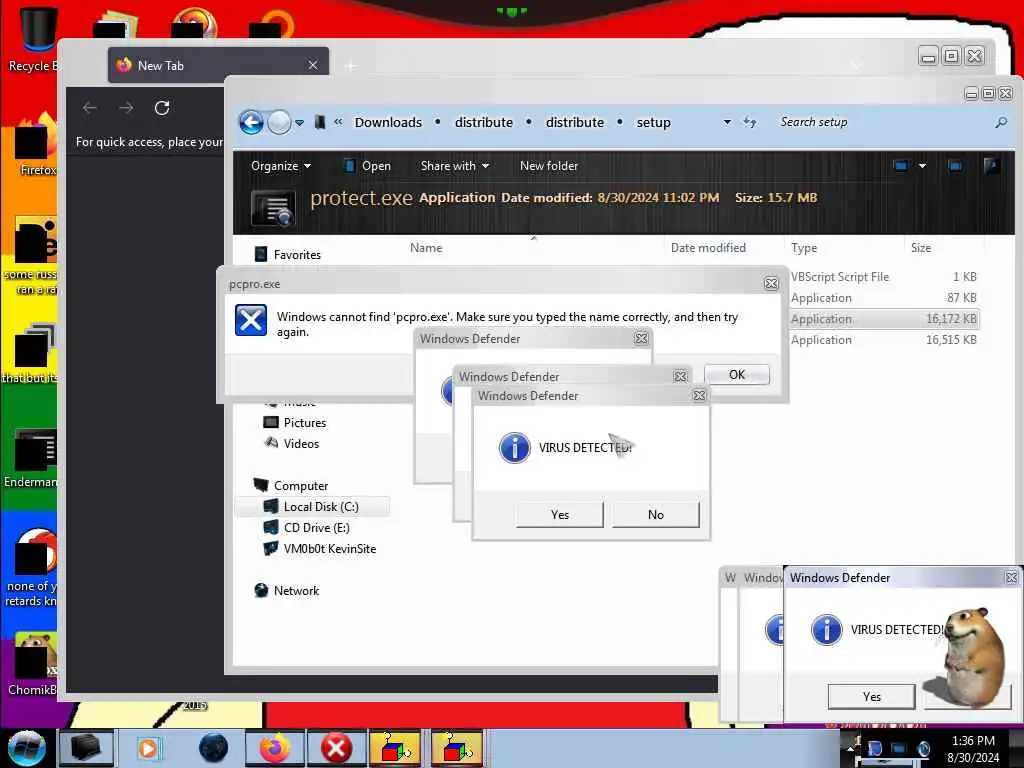
Task: Select the 16,515 KB Application row
Action: 884,340
